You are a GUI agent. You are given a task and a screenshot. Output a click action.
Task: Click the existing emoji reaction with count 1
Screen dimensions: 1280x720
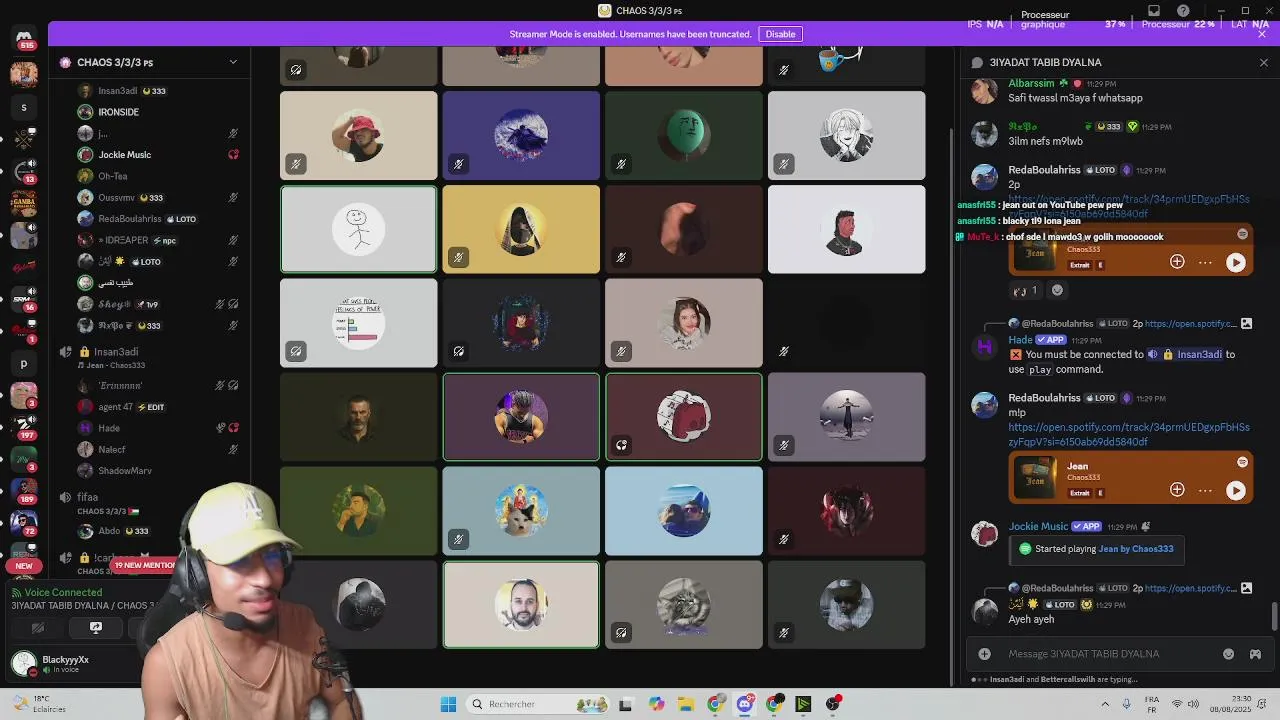[1026, 291]
